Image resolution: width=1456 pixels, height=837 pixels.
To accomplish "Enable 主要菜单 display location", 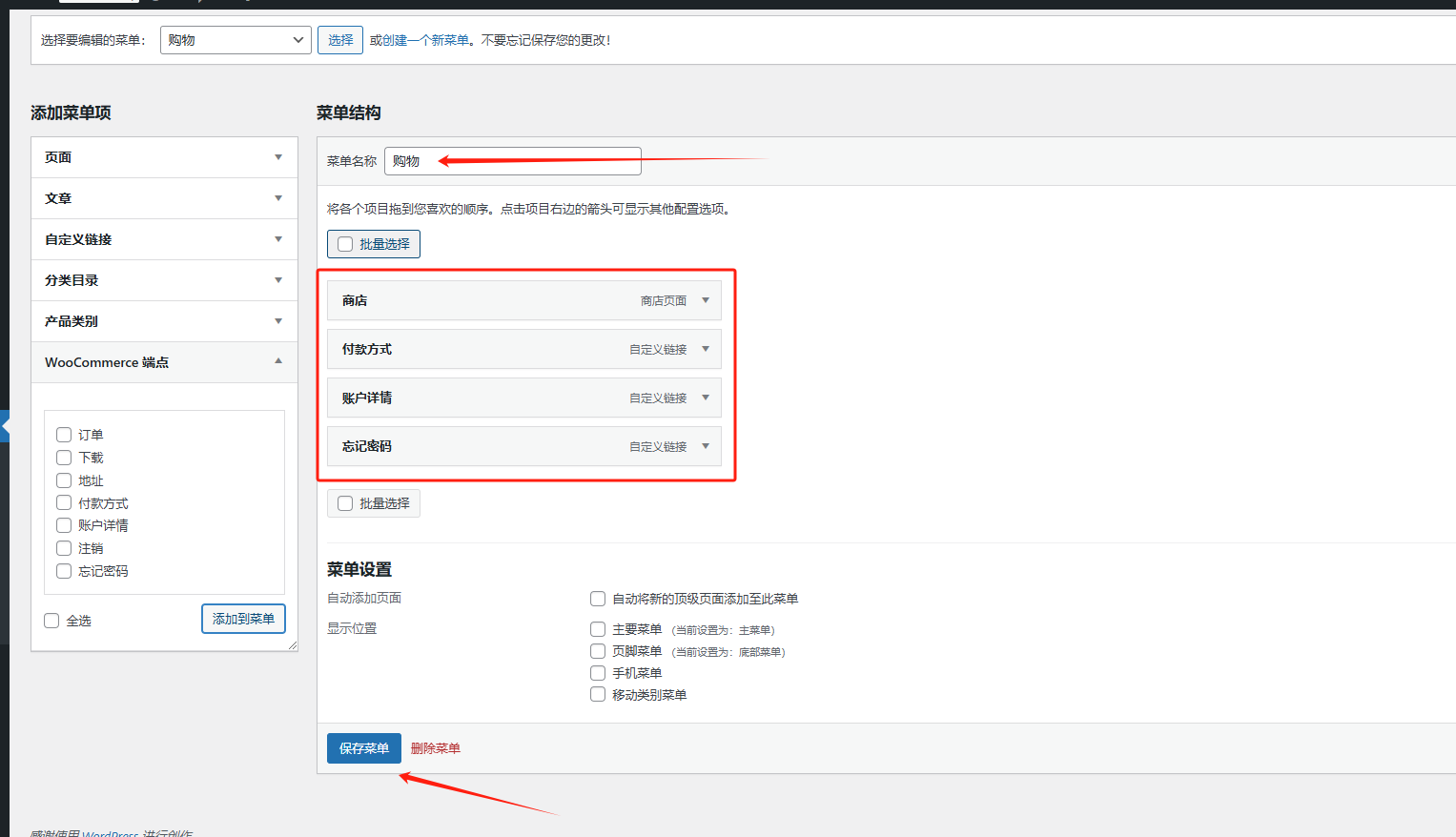I will (598, 628).
